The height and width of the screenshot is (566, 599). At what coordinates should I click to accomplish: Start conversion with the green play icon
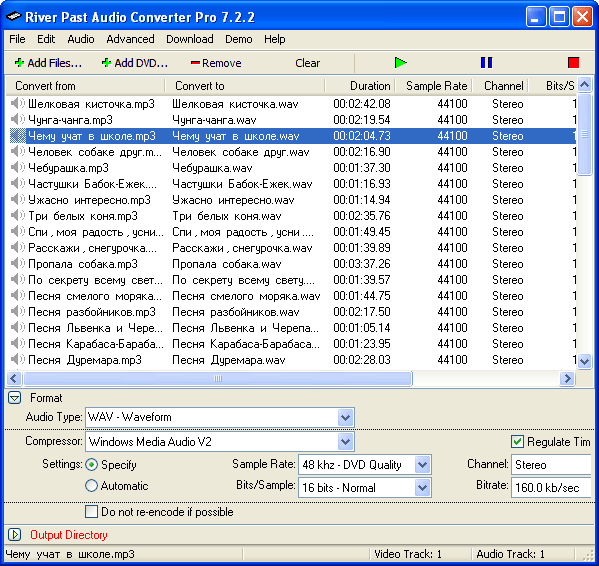(400, 63)
